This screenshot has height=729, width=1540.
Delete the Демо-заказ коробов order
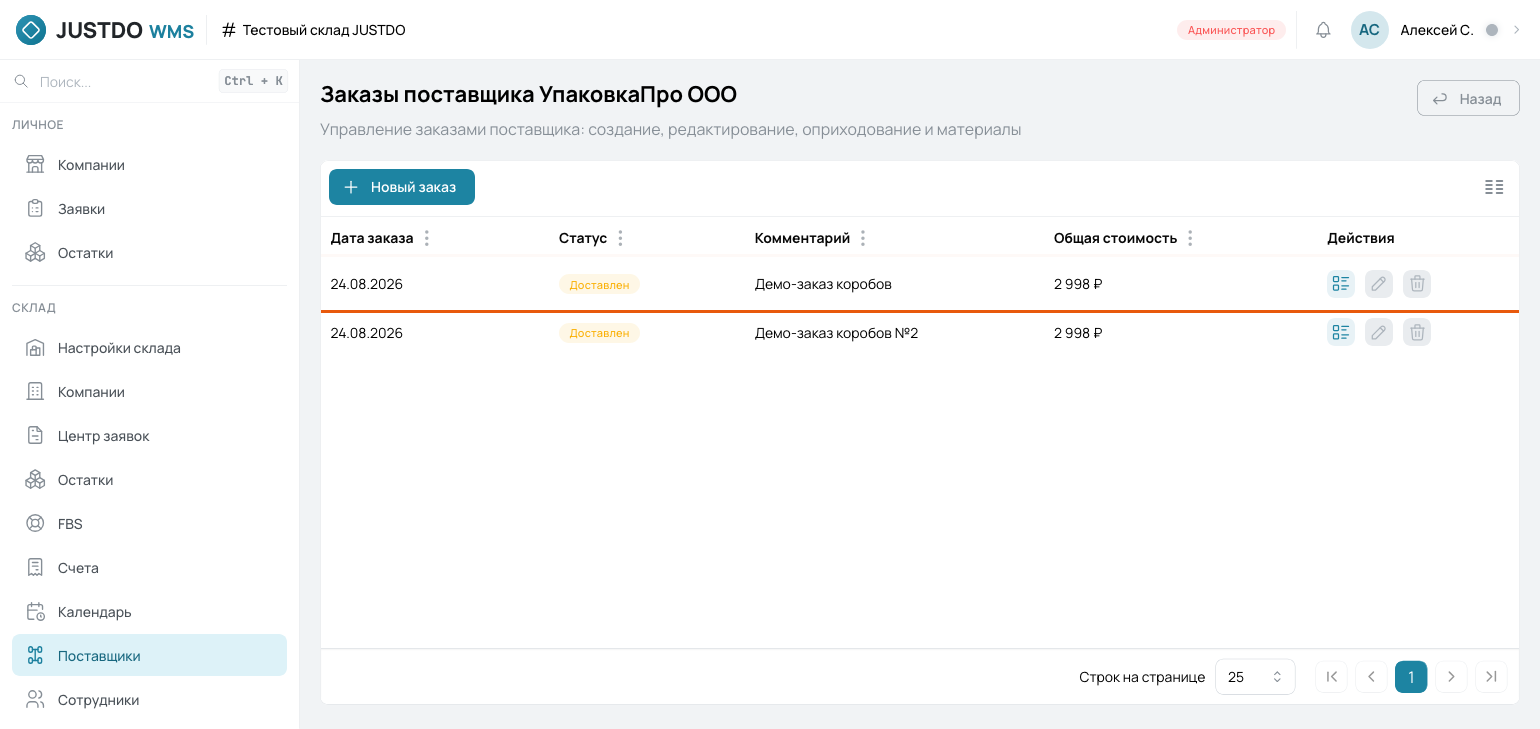tap(1417, 284)
